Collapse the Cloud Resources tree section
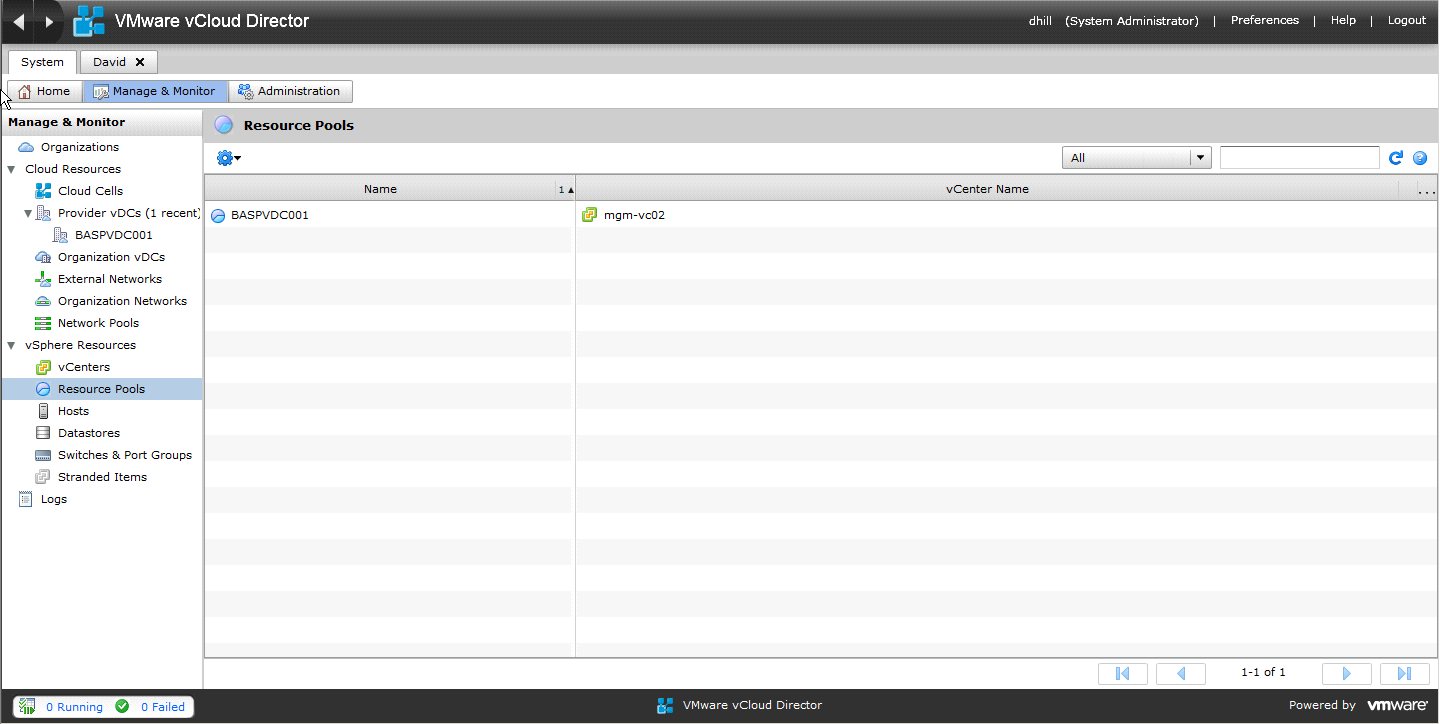This screenshot has height=724, width=1440. [x=11, y=169]
